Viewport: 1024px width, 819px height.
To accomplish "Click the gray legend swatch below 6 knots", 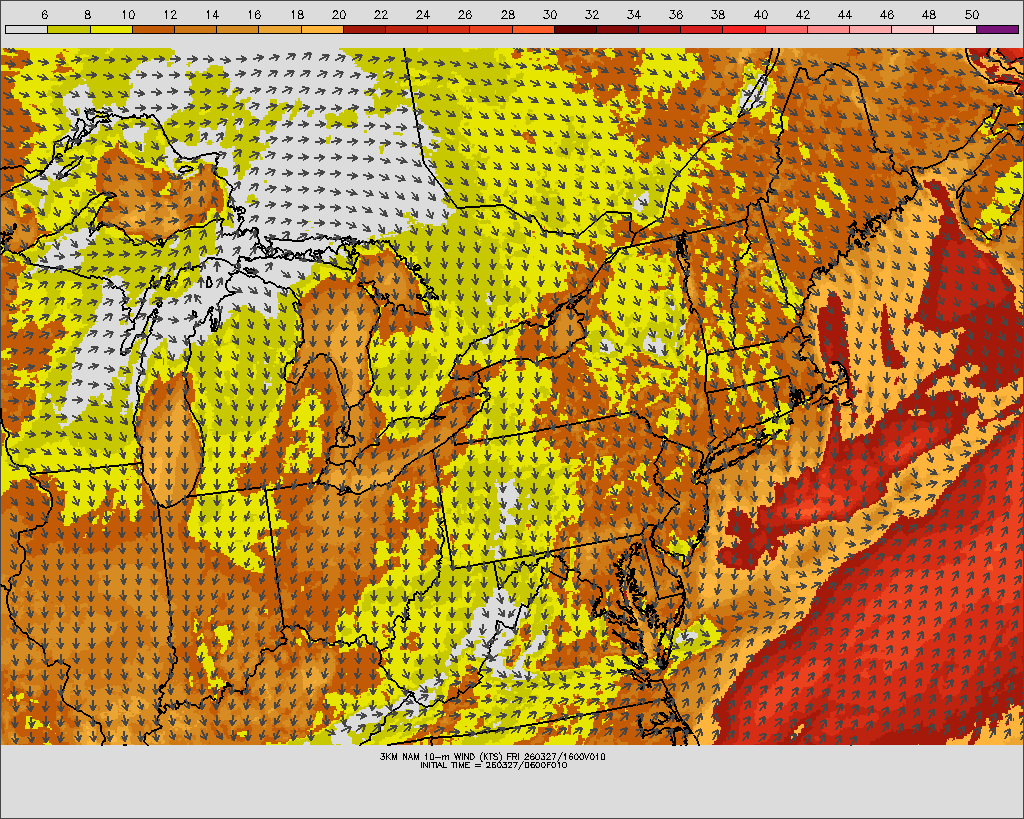I will point(26,29).
